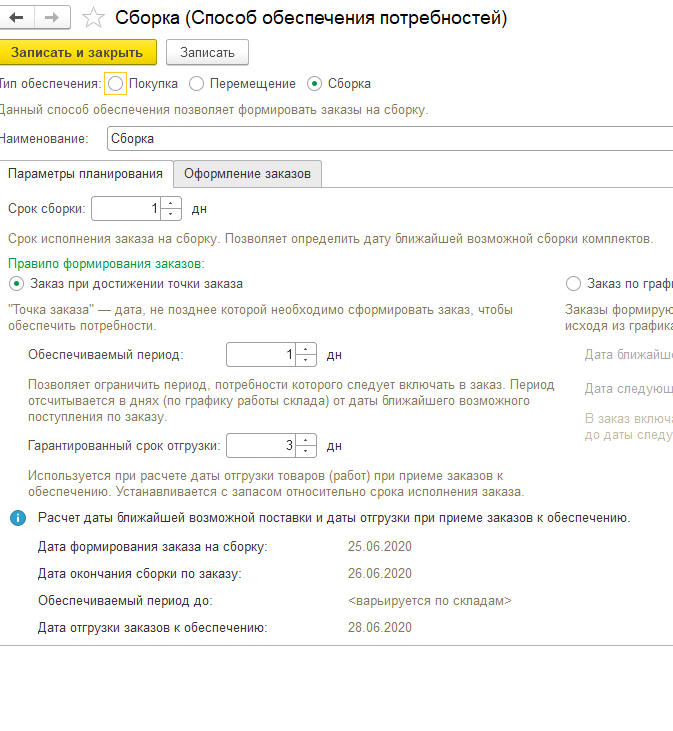Open the Параметры планирования tab

86,174
